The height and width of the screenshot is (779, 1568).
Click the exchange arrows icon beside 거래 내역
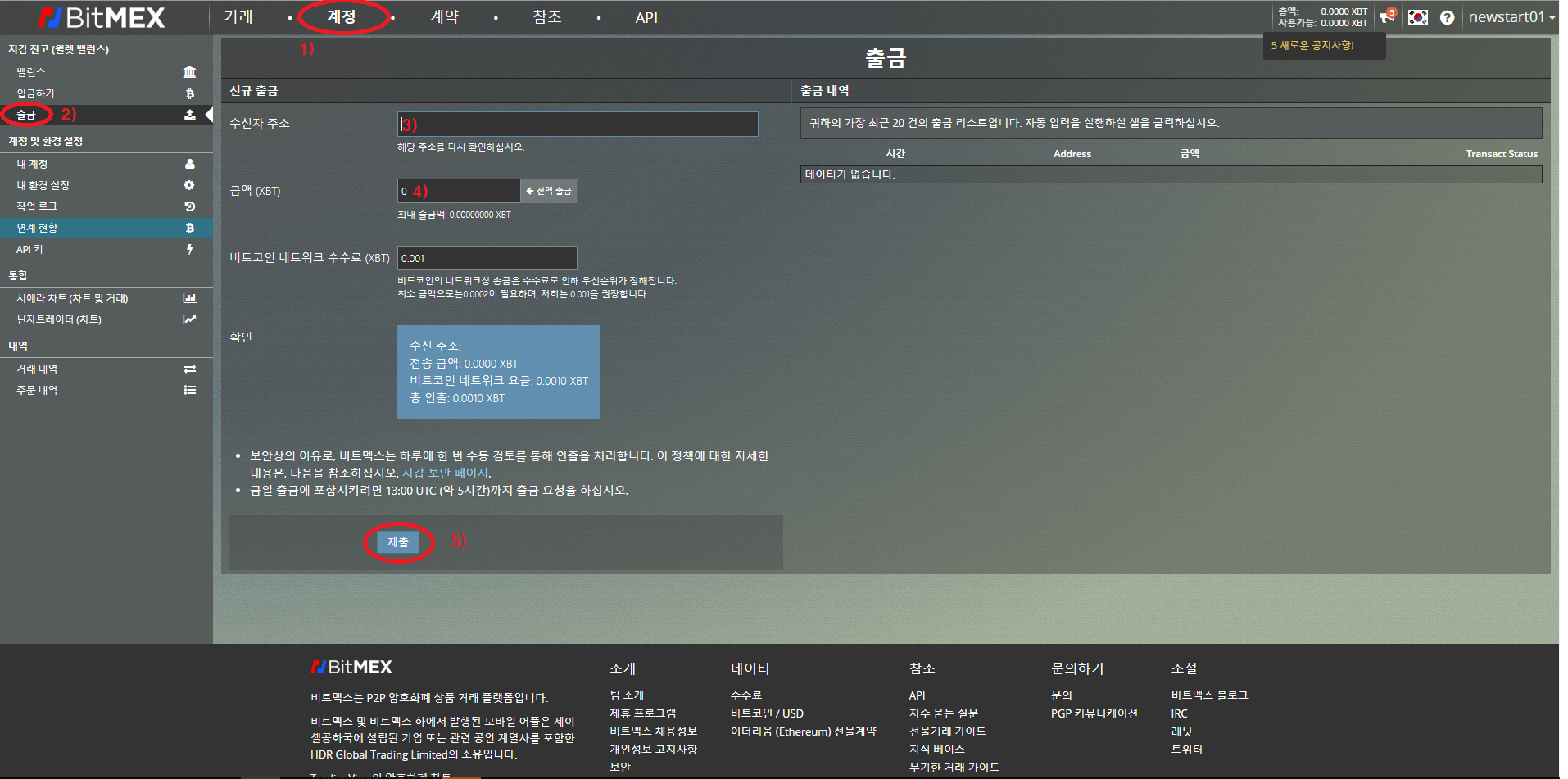pos(189,369)
